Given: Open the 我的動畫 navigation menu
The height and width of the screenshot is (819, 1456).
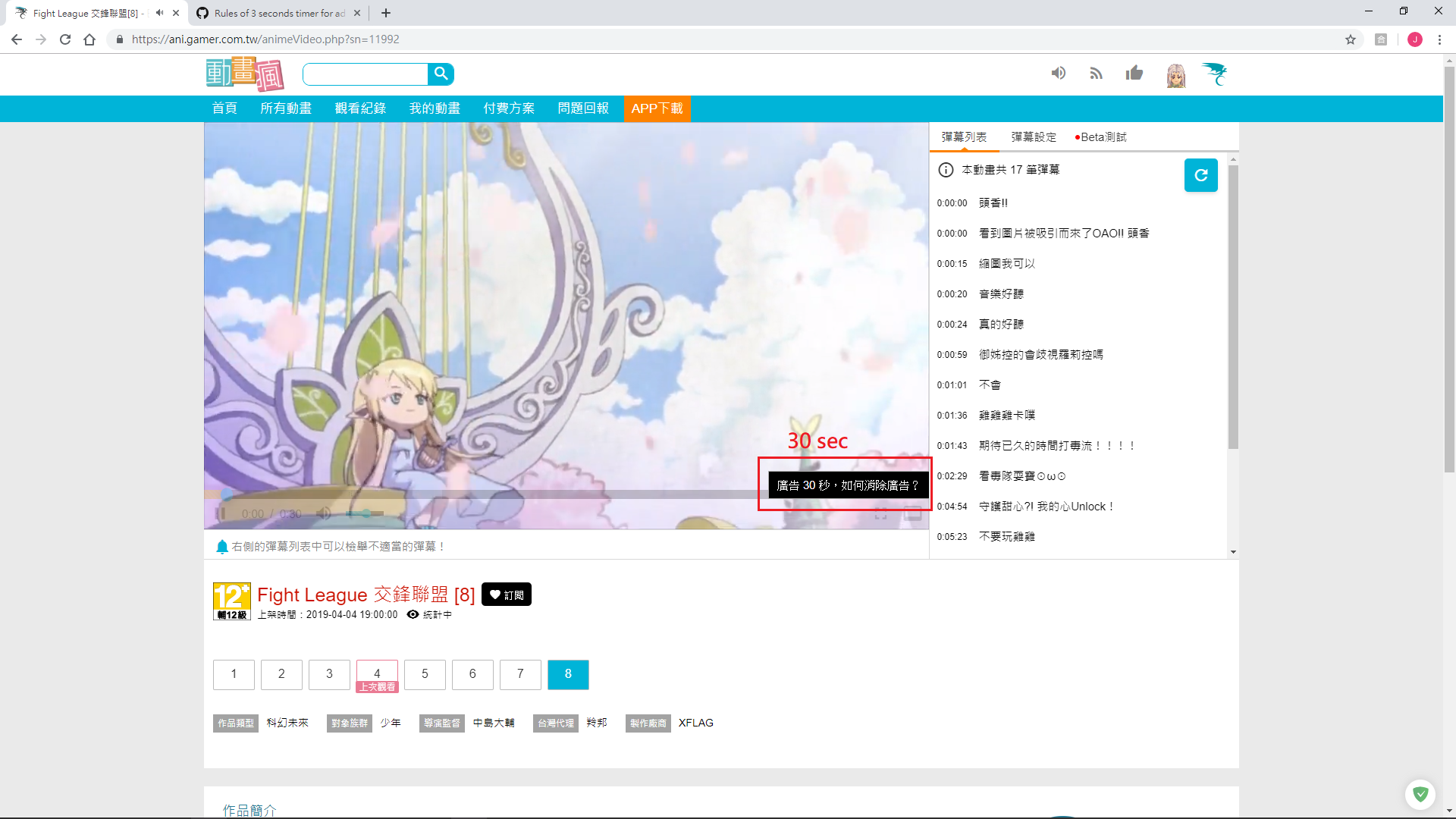Looking at the screenshot, I should [435, 108].
